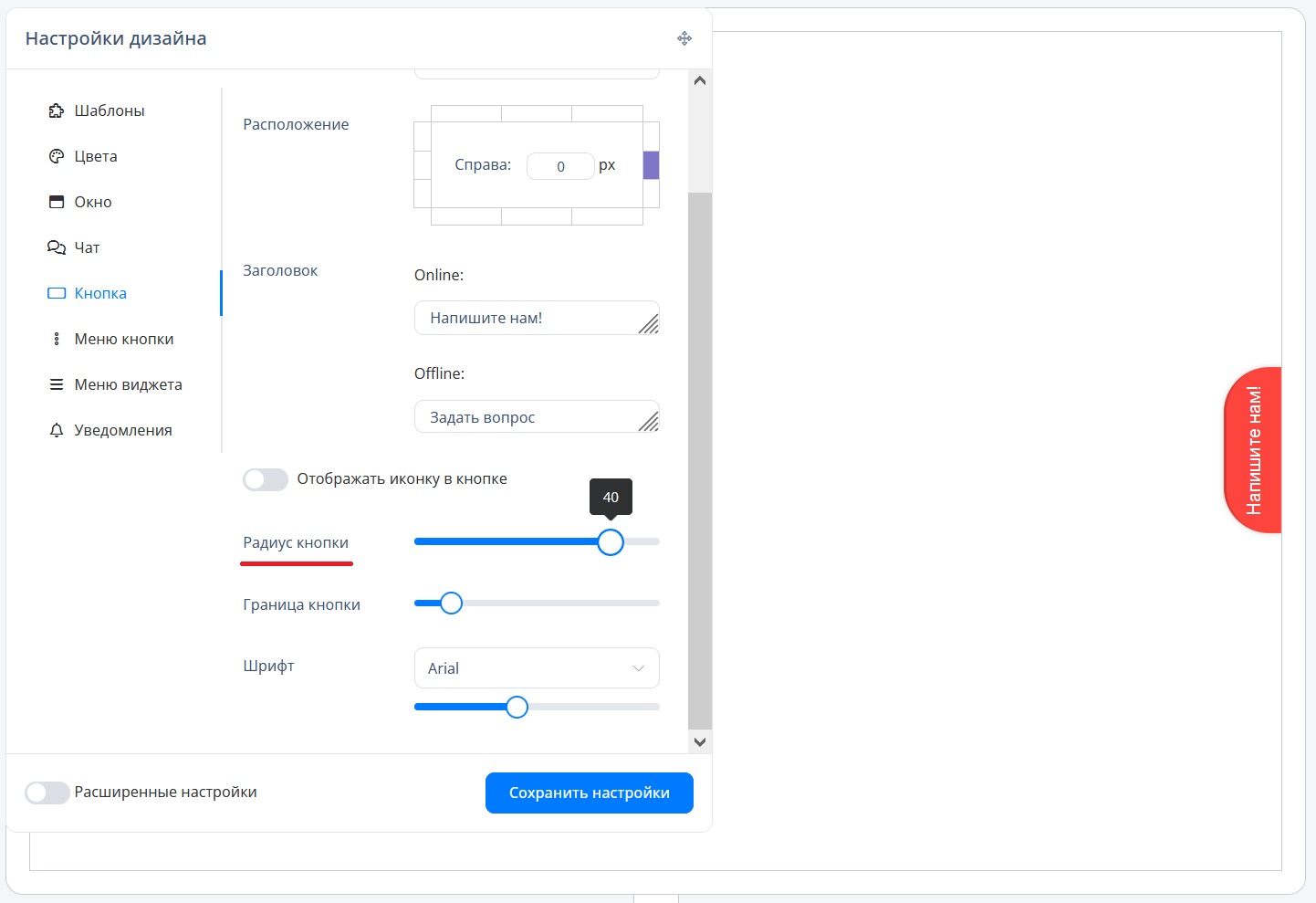Click the puzzle icon beside Шаблоны
Image resolution: width=1316 pixels, height=903 pixels.
click(57, 110)
